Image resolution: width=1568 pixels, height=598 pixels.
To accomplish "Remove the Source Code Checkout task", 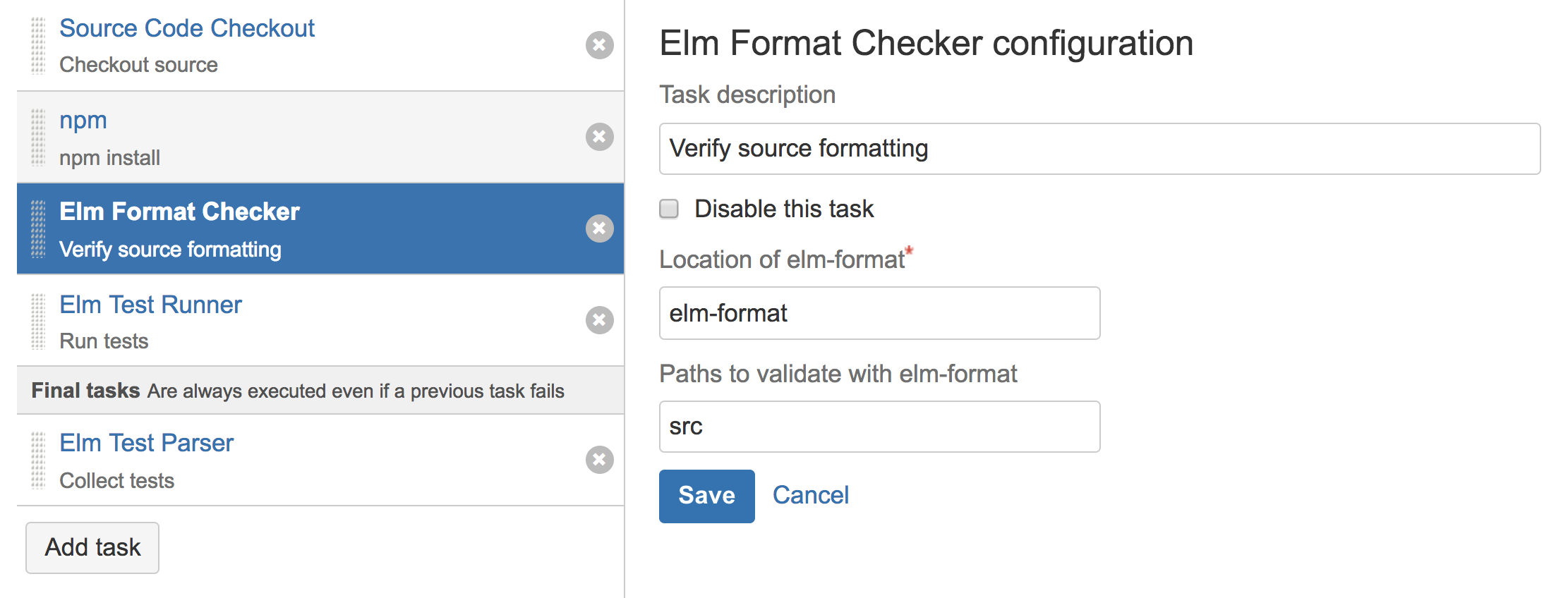I will (x=599, y=45).
